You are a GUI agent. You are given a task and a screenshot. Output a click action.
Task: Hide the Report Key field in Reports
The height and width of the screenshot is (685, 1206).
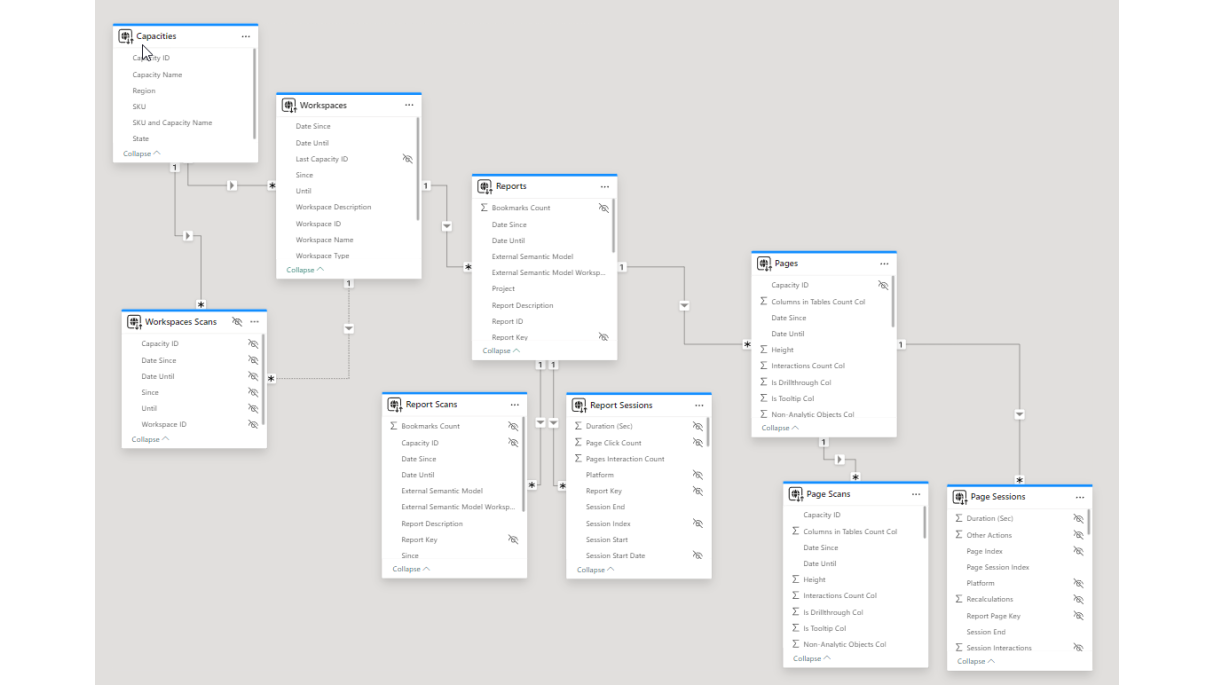click(603, 337)
